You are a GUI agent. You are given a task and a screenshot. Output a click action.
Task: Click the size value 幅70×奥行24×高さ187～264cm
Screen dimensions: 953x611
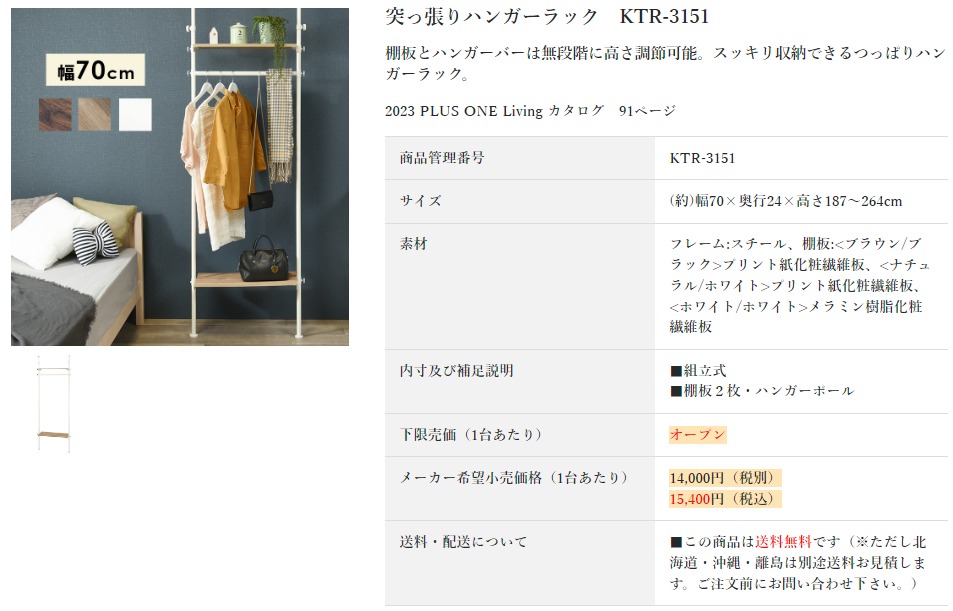pos(785,201)
